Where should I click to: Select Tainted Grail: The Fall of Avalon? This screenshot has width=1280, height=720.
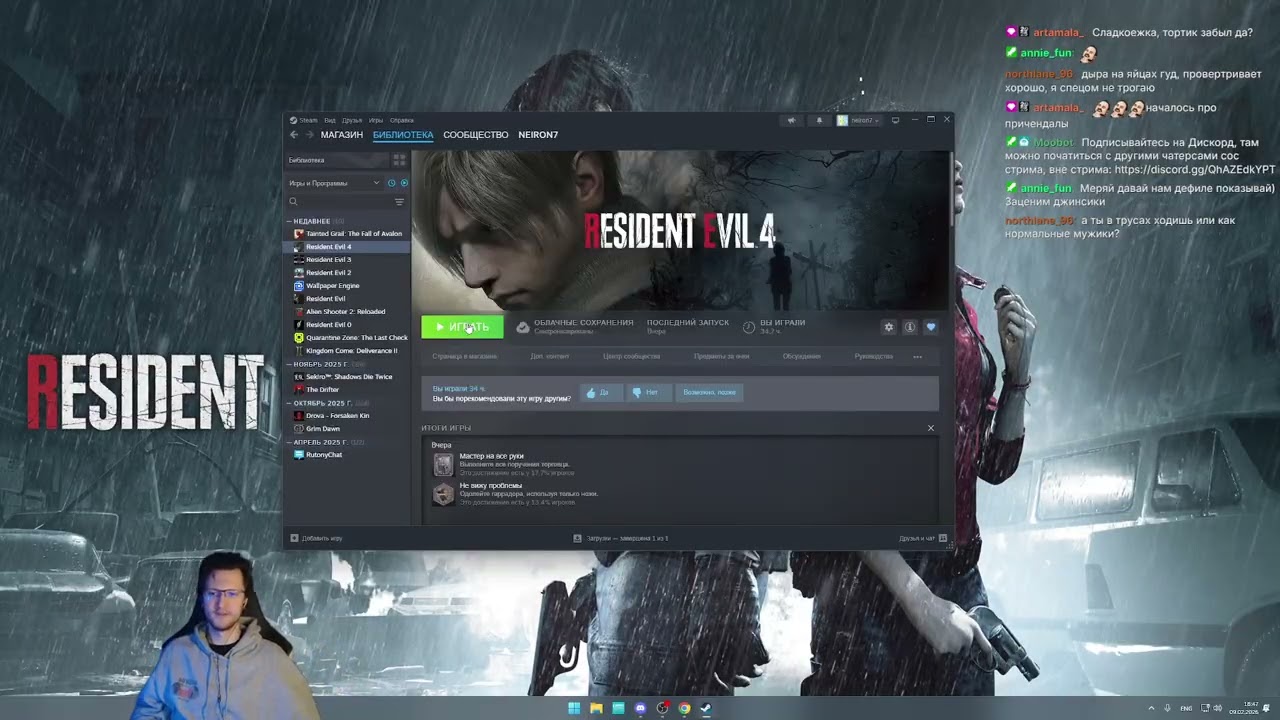coord(348,234)
